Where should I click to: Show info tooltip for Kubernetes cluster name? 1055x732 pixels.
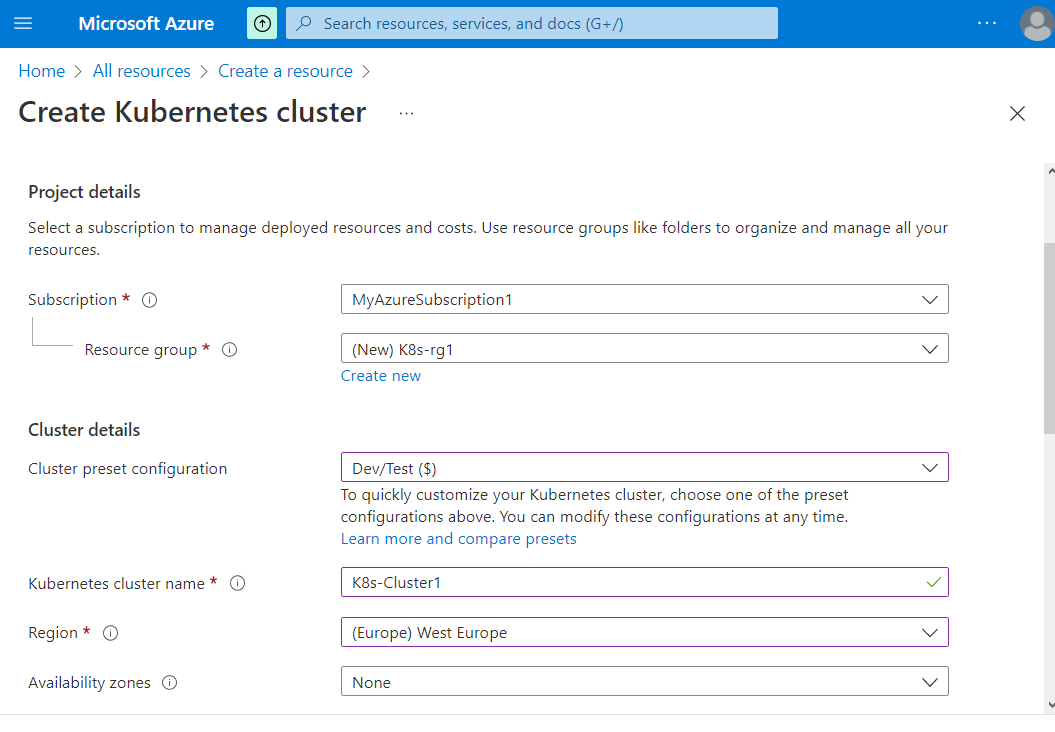coord(238,583)
